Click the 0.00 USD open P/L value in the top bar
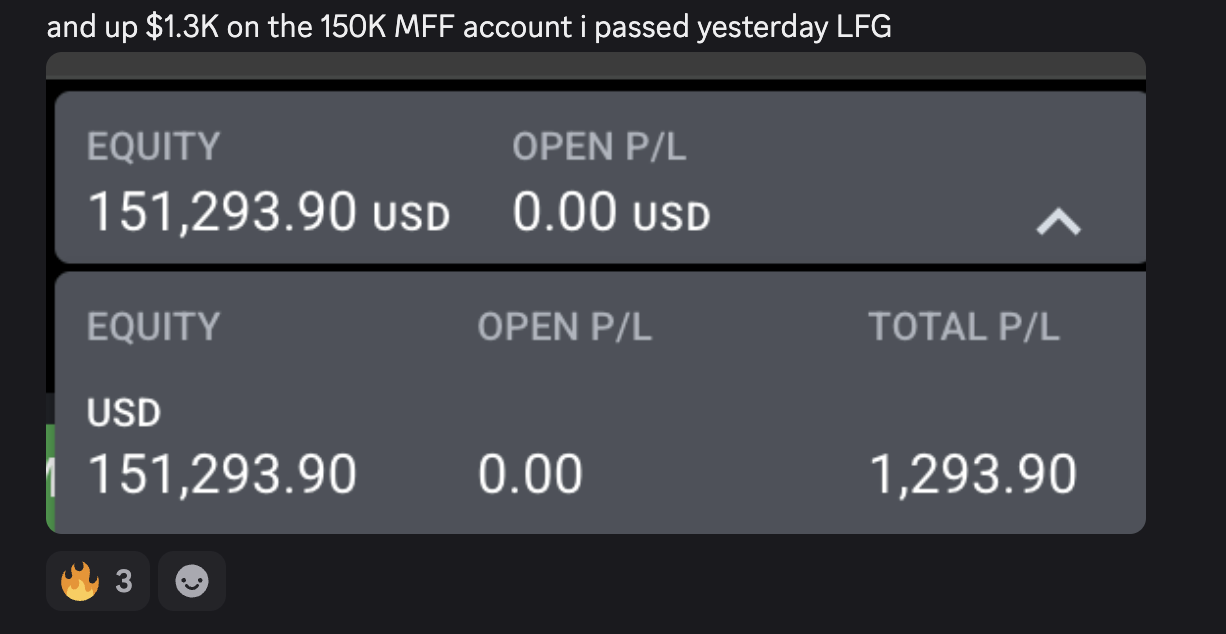The height and width of the screenshot is (634, 1226). coord(565,212)
